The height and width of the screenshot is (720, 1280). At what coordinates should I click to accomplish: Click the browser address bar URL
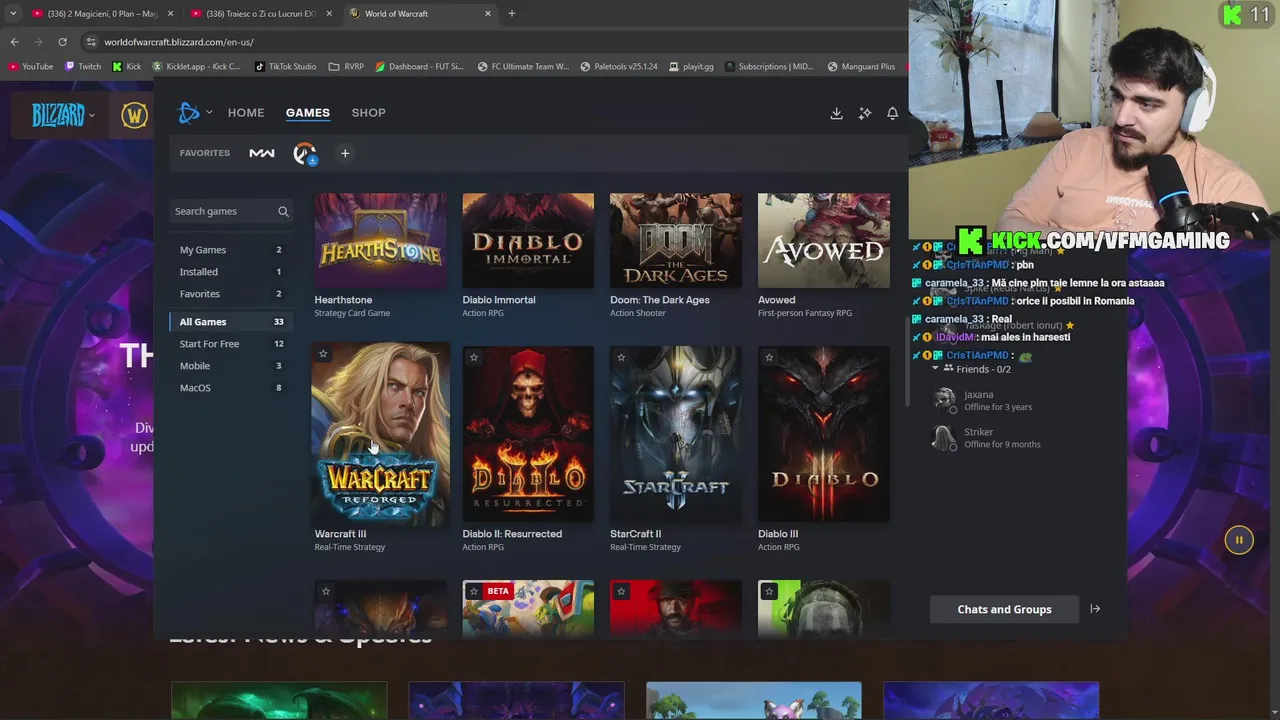pos(179,42)
